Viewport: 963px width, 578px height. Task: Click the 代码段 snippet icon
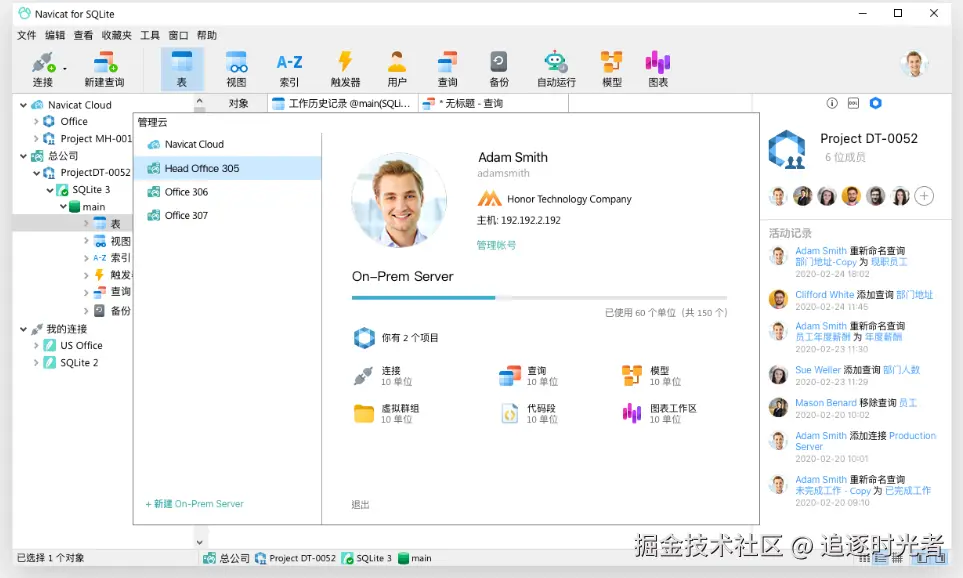pyautogui.click(x=510, y=413)
